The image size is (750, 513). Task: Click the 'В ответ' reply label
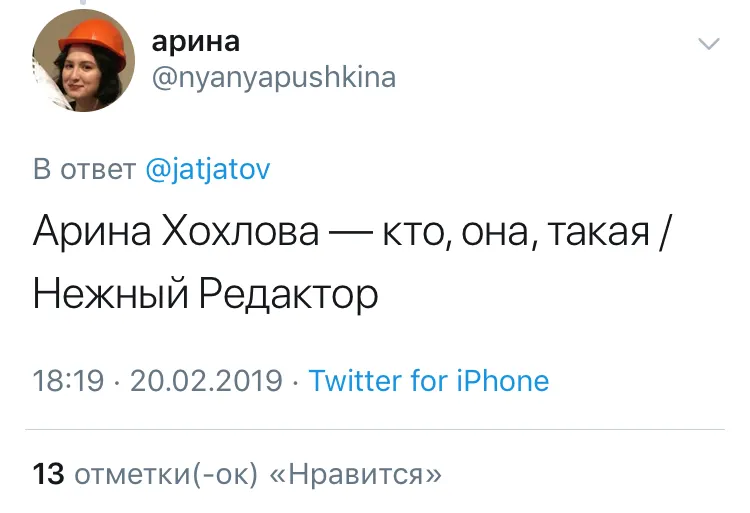(x=84, y=169)
